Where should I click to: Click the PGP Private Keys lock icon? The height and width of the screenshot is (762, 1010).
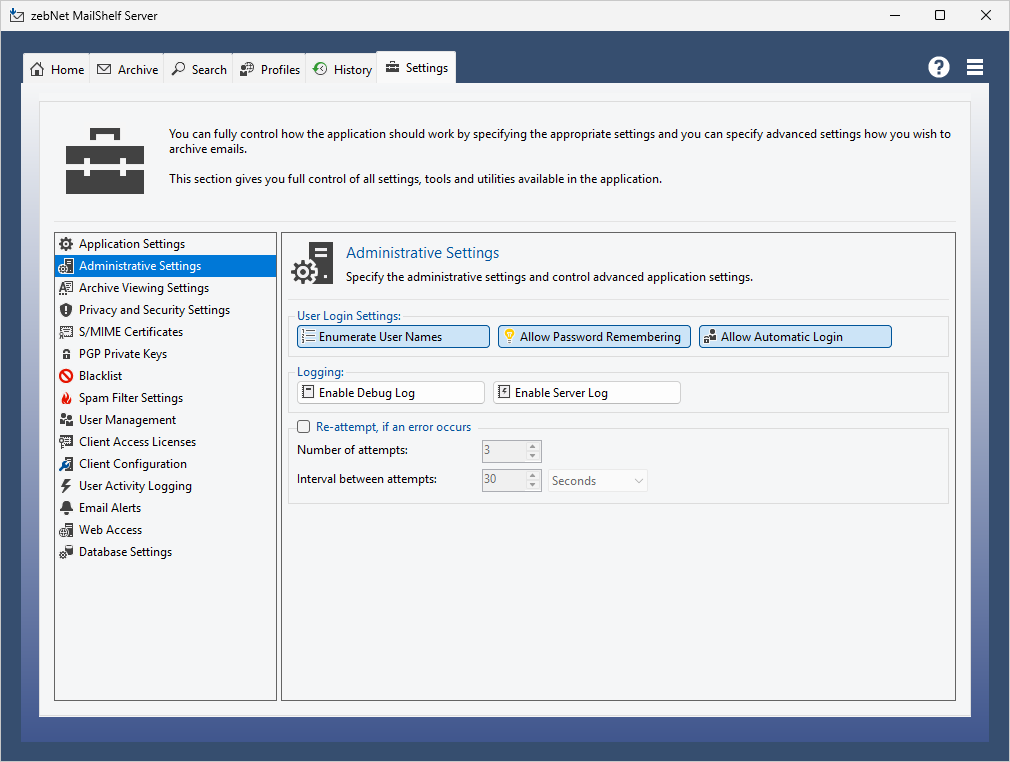[x=66, y=354]
